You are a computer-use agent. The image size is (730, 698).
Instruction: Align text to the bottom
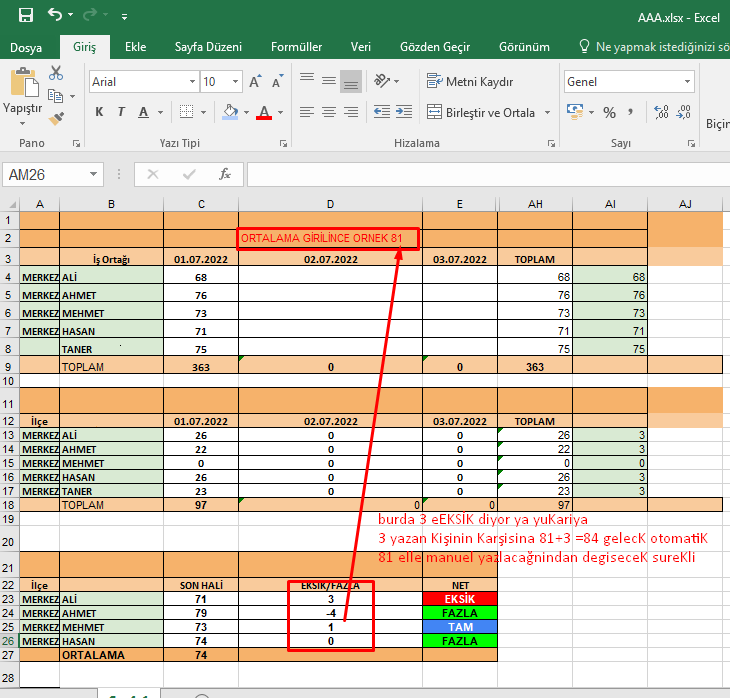tap(351, 81)
